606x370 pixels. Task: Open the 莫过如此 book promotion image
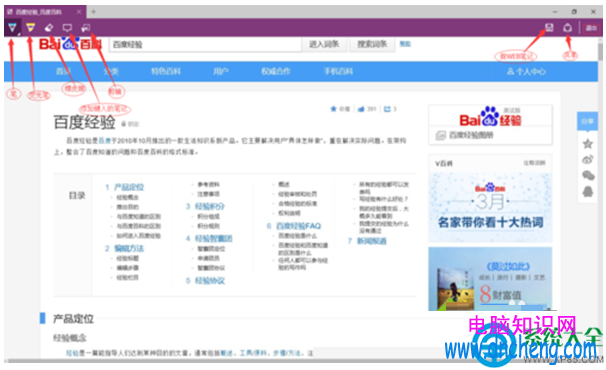(490, 279)
